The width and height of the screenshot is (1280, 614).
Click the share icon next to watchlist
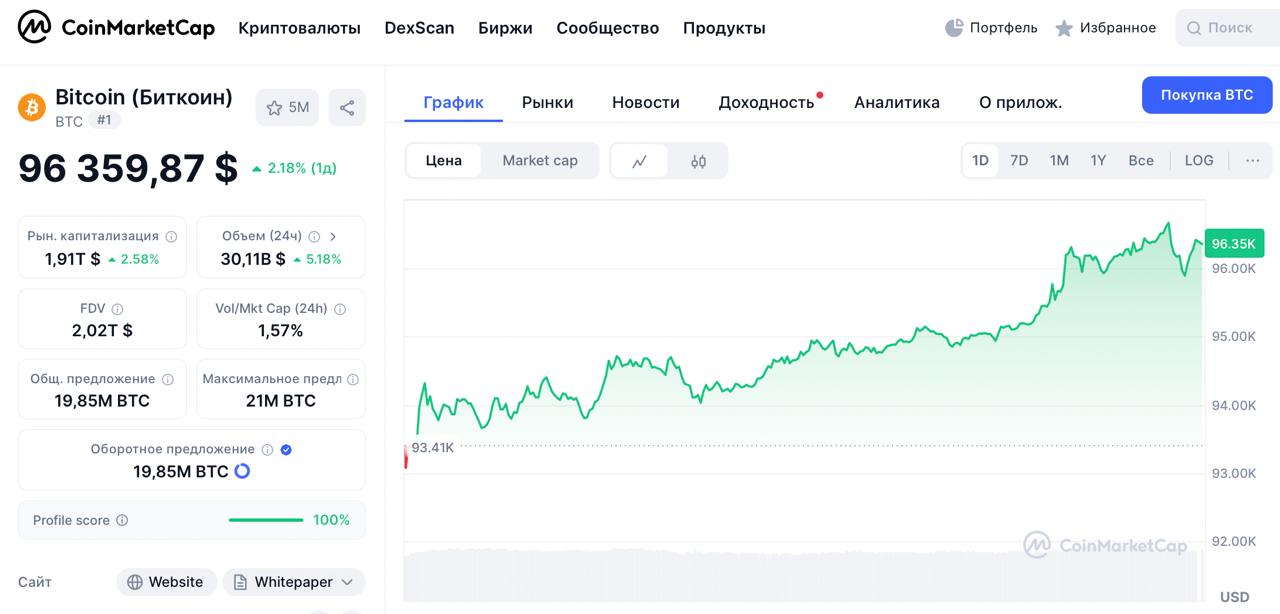point(347,107)
